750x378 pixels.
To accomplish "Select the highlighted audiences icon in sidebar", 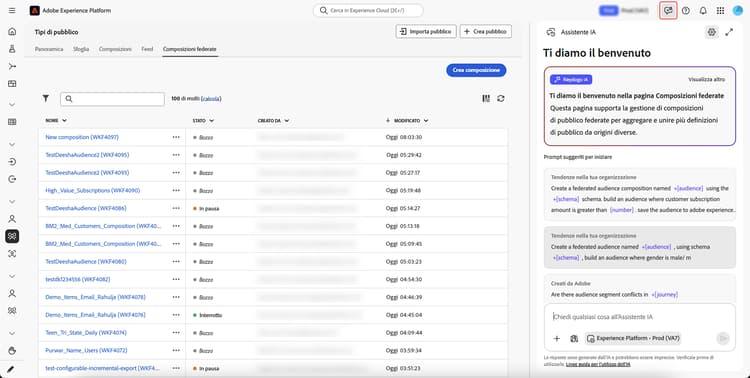I will (12, 236).
